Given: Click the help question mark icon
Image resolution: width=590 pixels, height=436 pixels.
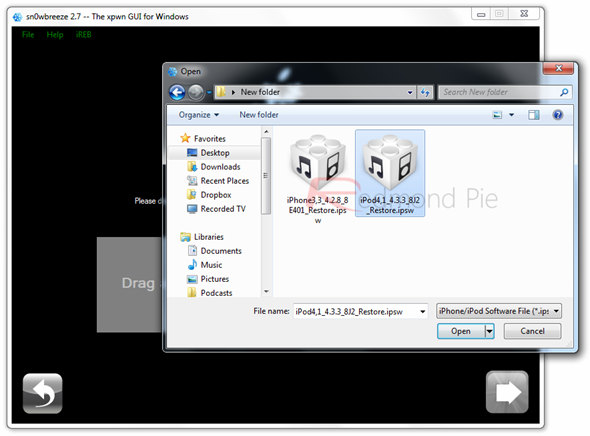Looking at the screenshot, I should (x=558, y=115).
